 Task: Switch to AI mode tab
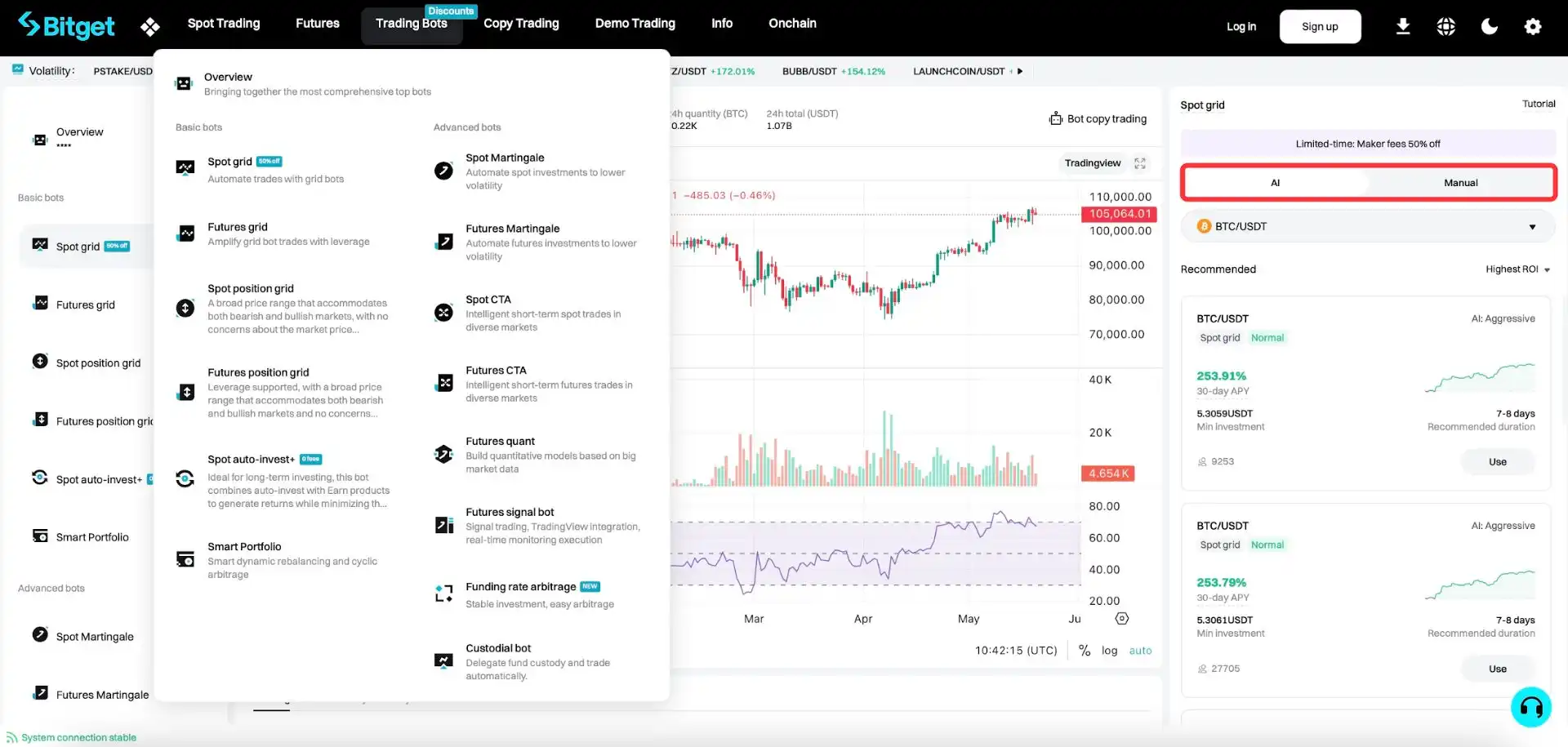[1275, 183]
